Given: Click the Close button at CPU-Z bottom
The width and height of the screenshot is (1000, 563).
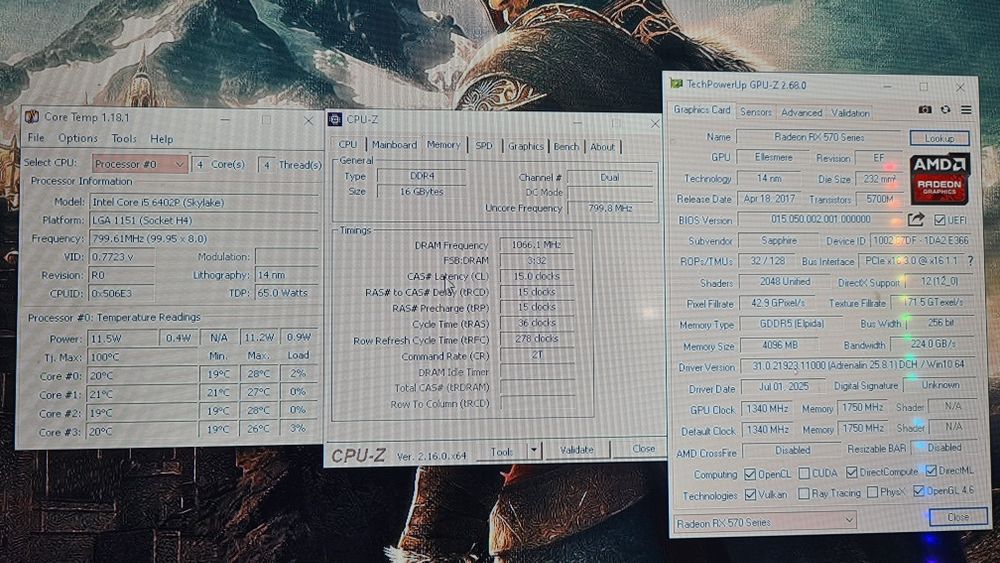Looking at the screenshot, I should (643, 449).
